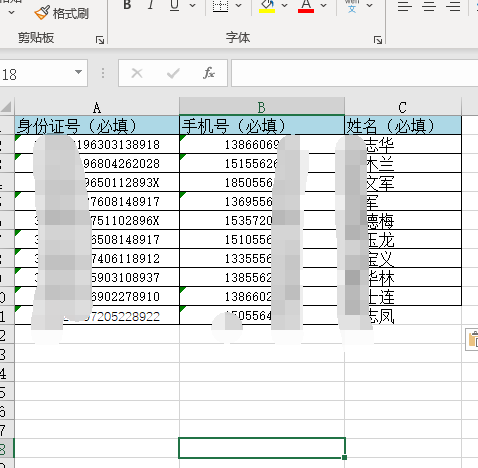
Task: Select the phone cell starting with 1850556
Action: [262, 182]
